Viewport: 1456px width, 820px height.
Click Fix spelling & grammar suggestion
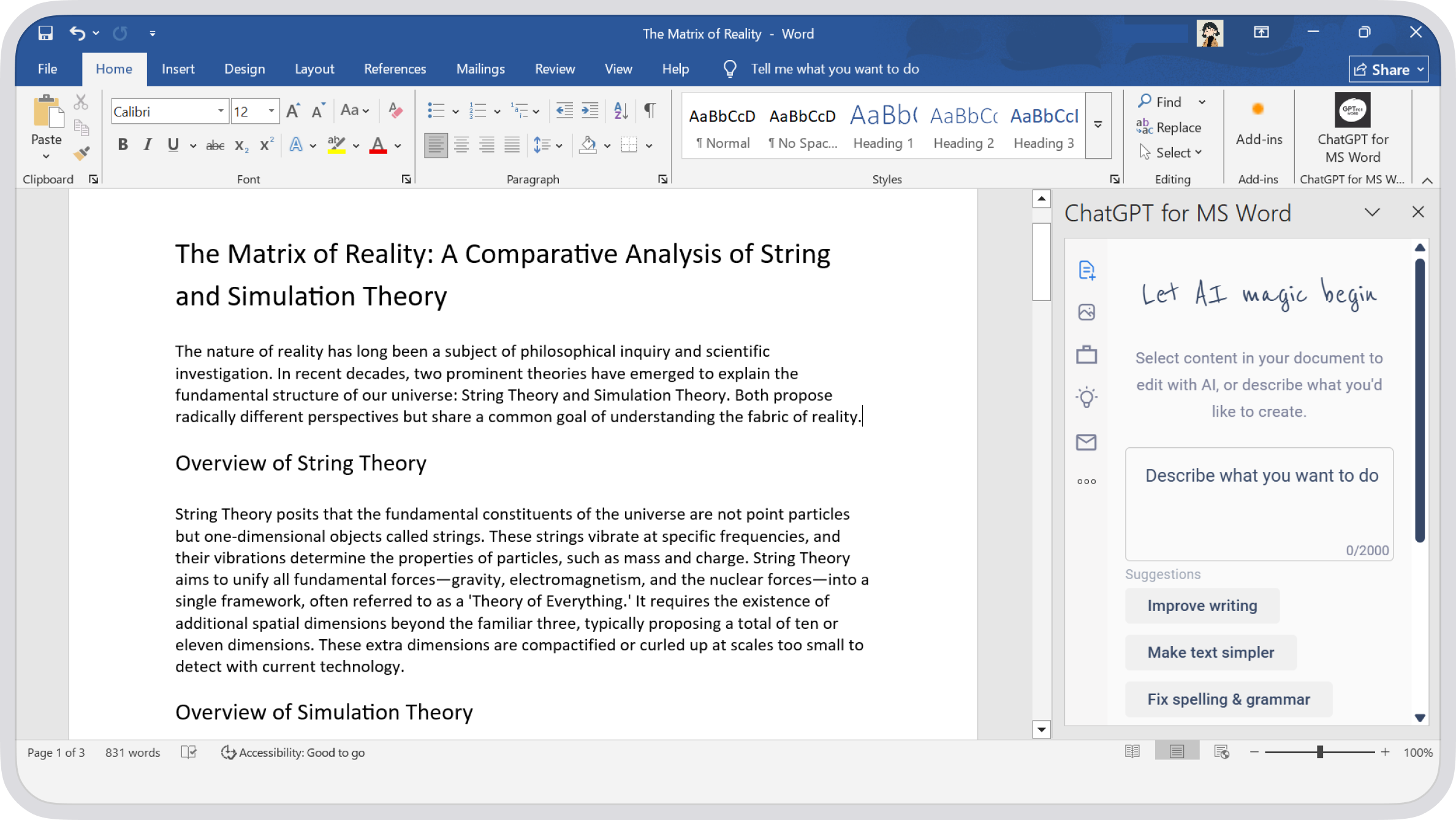click(x=1228, y=699)
